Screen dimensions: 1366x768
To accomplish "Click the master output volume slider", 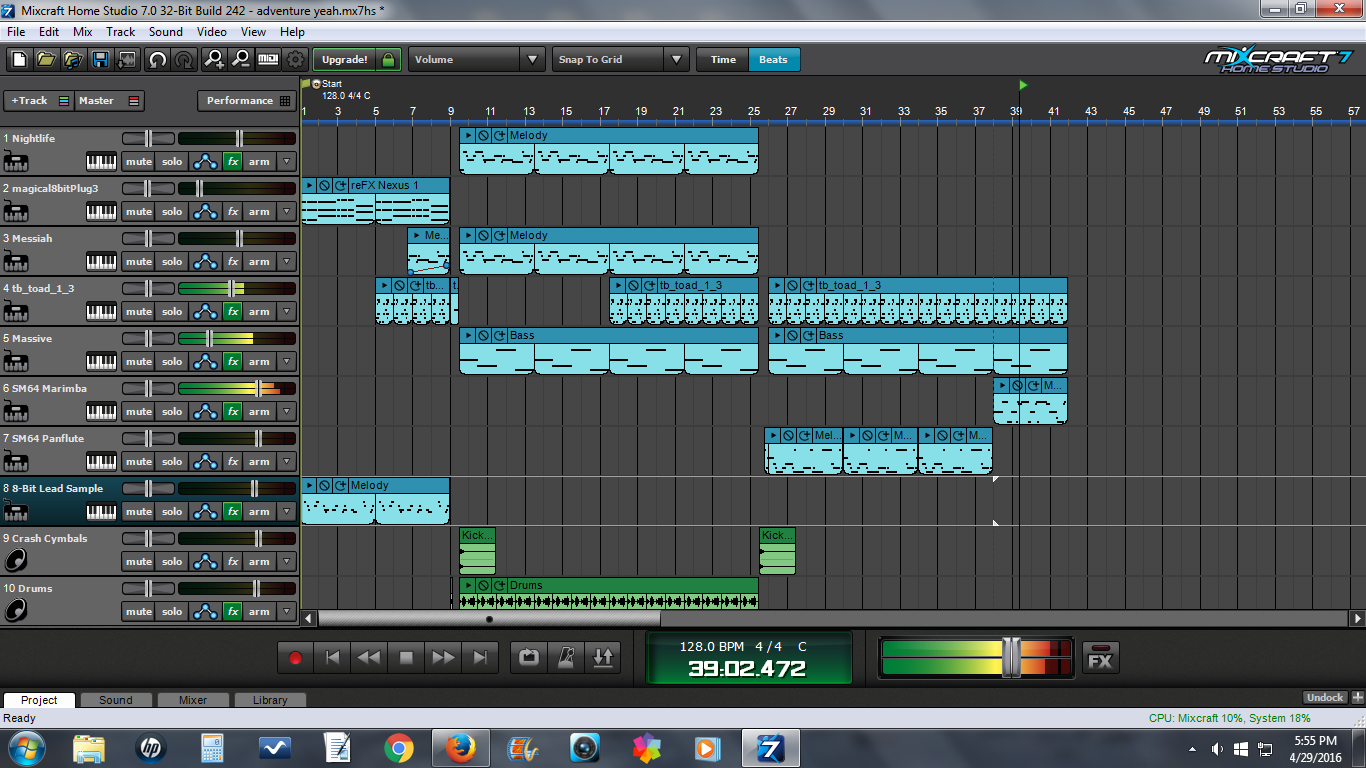I will (x=1010, y=657).
